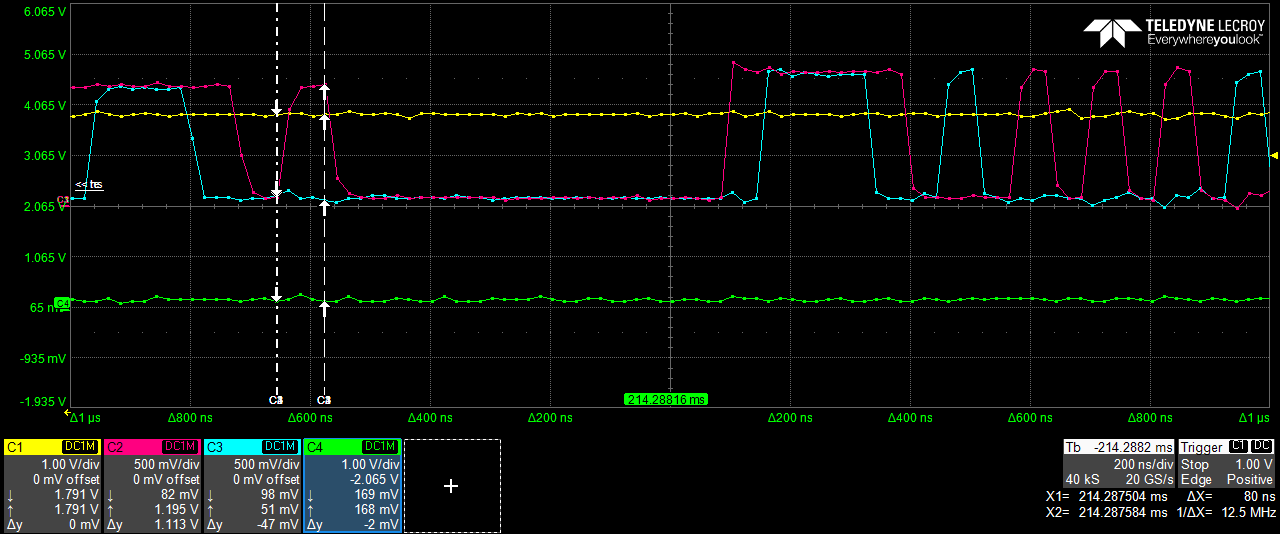Screen dimensions: 1280x534
Task: Click the Tb delay value -214.2882 ms
Action: (x=1132, y=446)
